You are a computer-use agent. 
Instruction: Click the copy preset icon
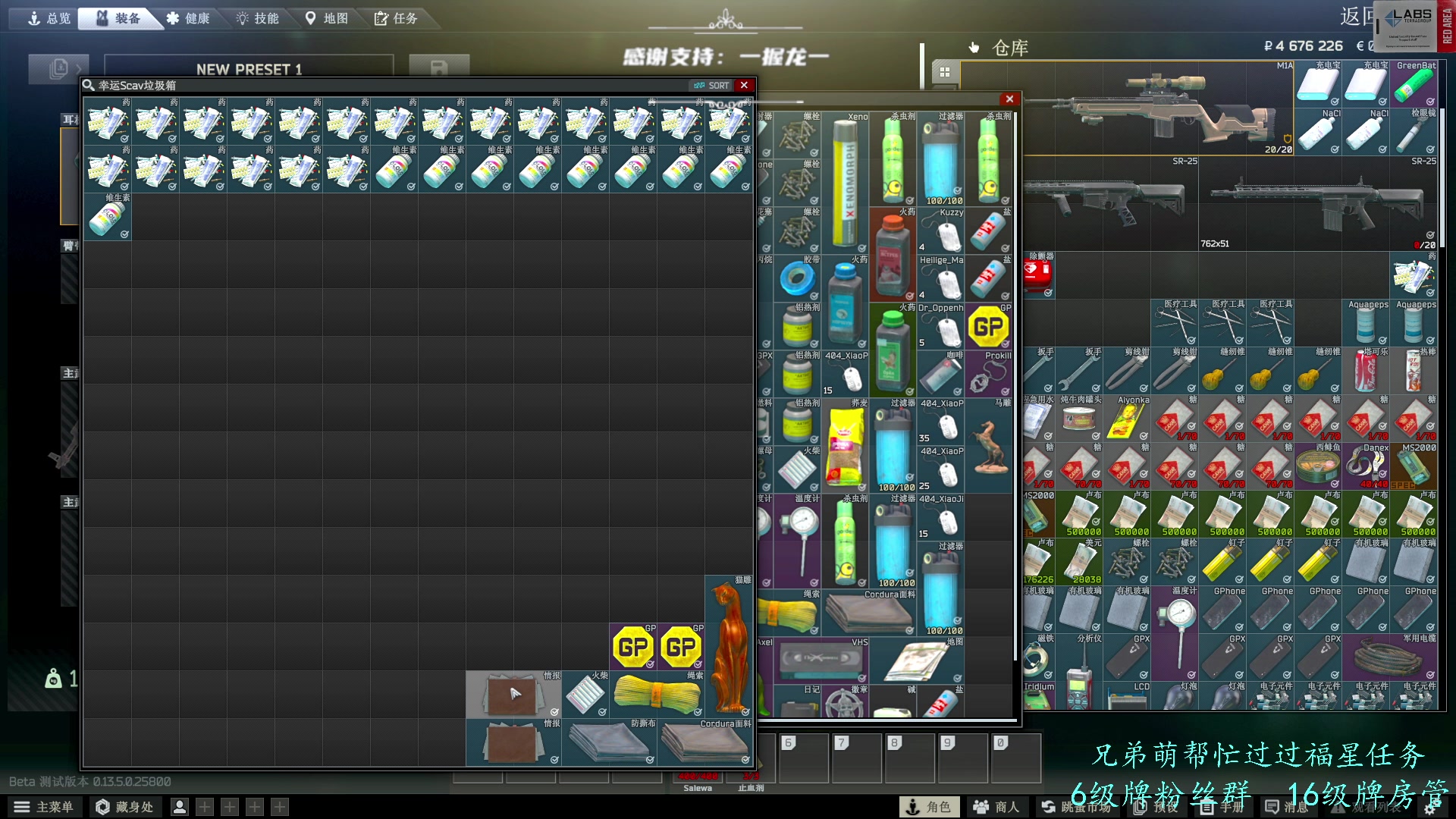click(58, 68)
